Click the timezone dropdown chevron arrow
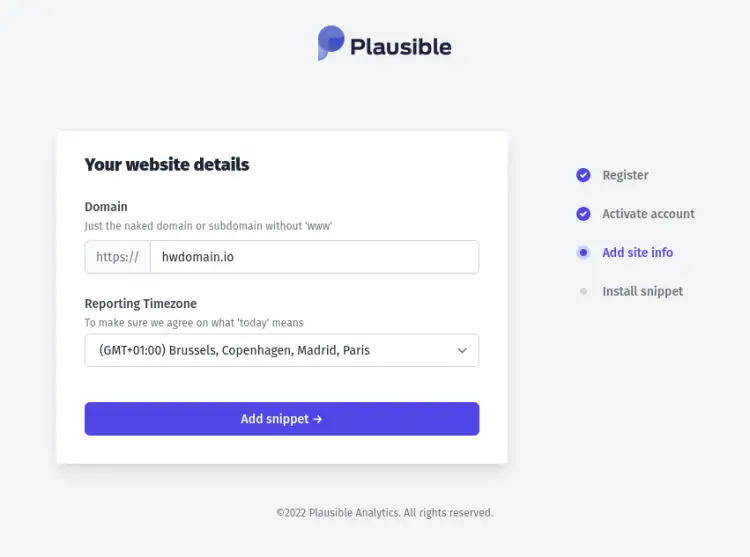750x557 pixels. 462,351
